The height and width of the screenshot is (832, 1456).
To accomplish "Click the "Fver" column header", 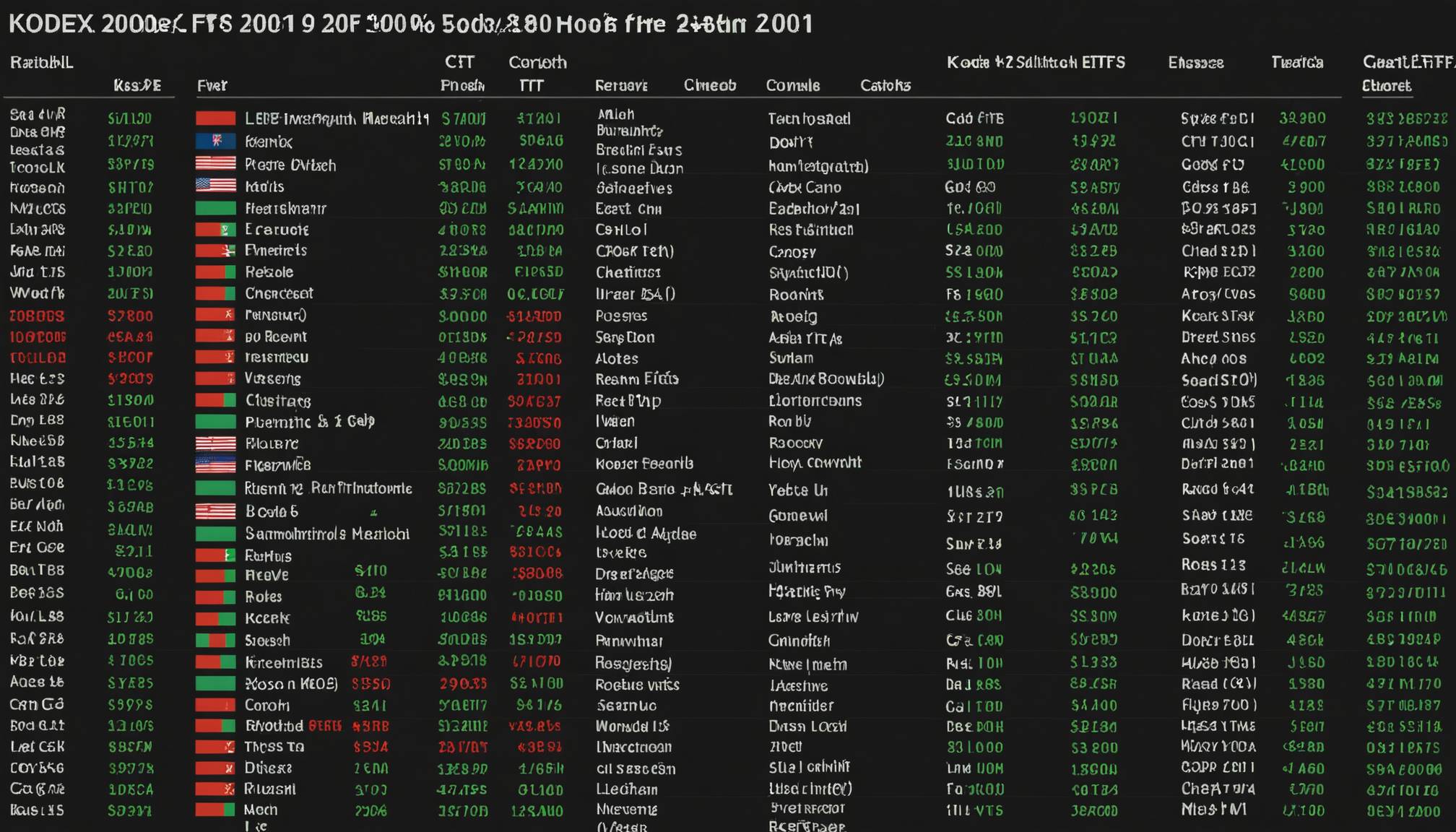I will pos(212,86).
